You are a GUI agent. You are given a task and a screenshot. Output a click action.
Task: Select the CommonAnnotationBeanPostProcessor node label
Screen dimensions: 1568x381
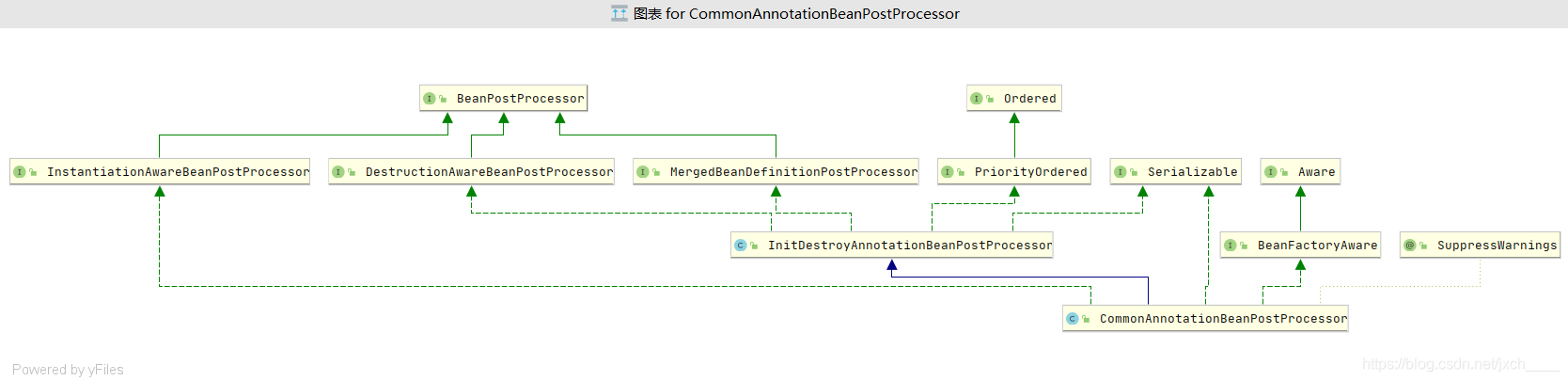click(1223, 319)
